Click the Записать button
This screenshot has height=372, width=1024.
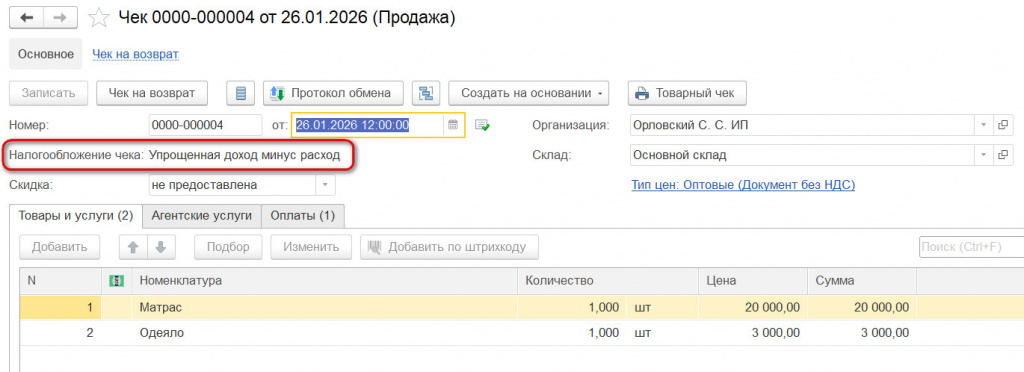coord(48,93)
